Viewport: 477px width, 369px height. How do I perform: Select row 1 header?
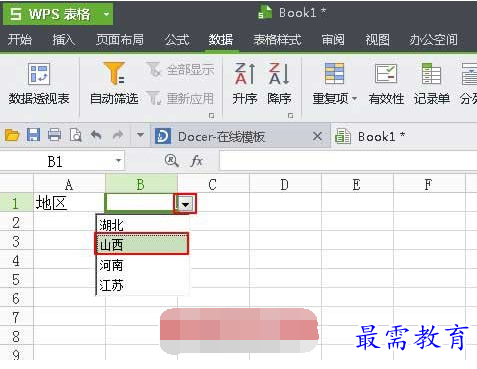16,203
